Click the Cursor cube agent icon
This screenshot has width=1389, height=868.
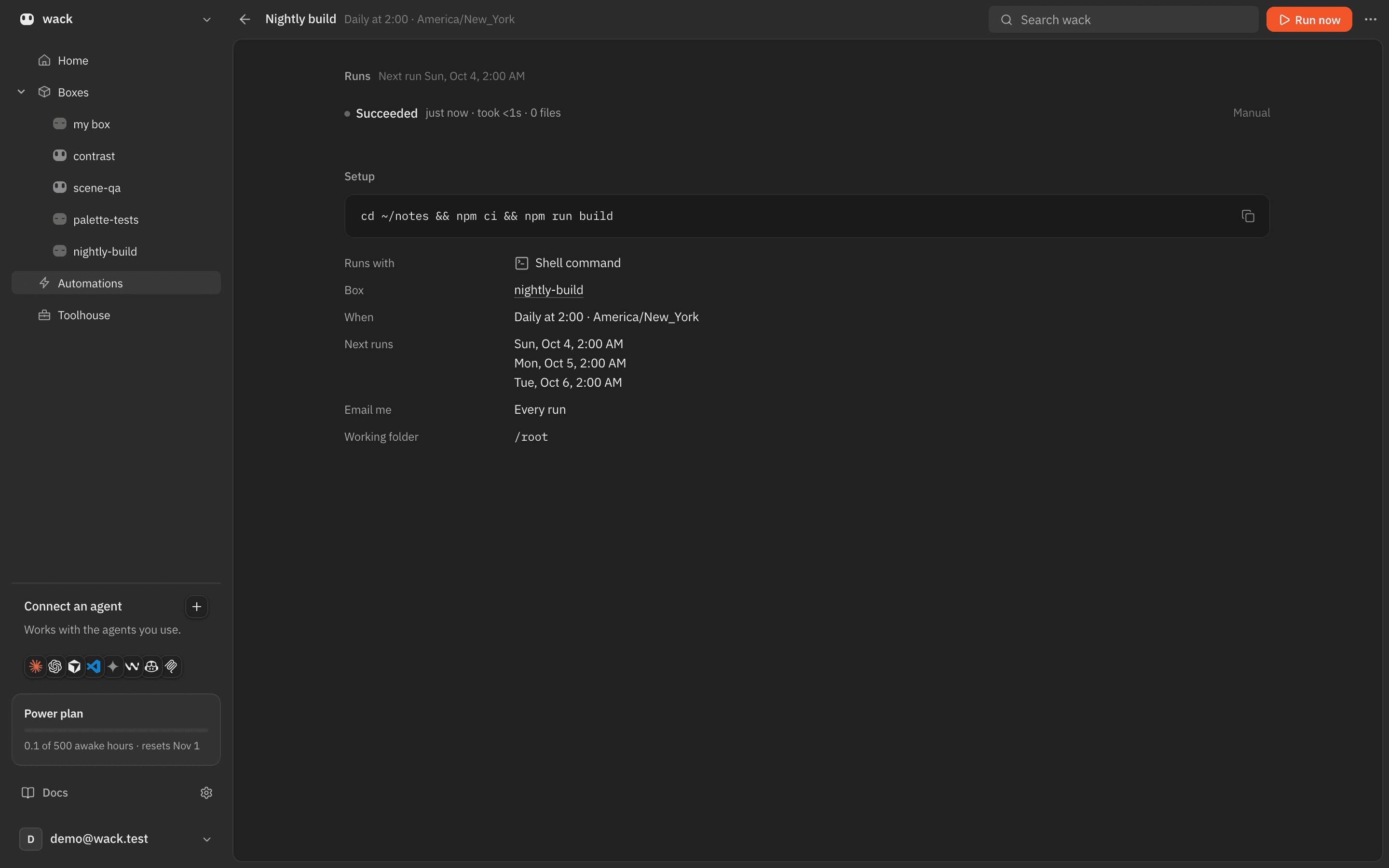coord(75,666)
